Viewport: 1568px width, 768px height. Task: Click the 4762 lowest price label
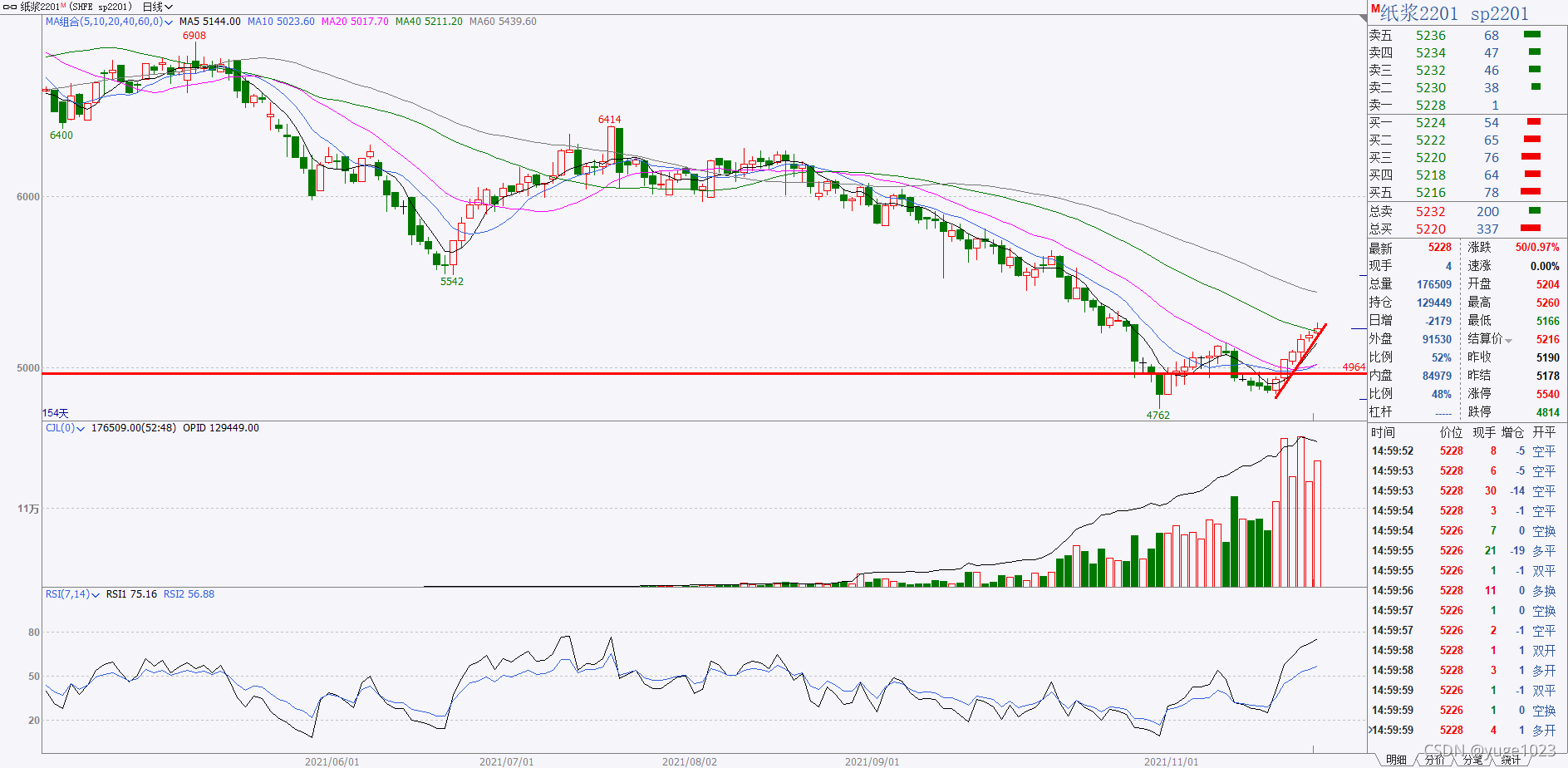1158,416
